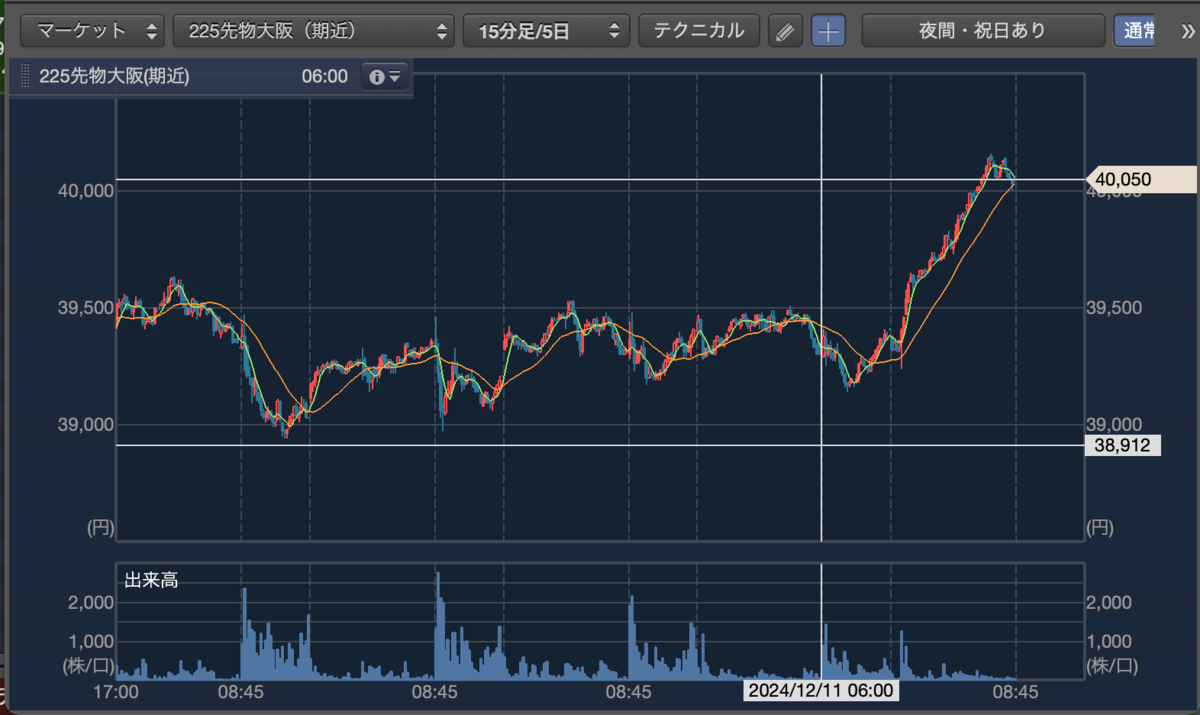Click the 40,050 current price tag
Image resolution: width=1200 pixels, height=715 pixels.
pos(1140,180)
